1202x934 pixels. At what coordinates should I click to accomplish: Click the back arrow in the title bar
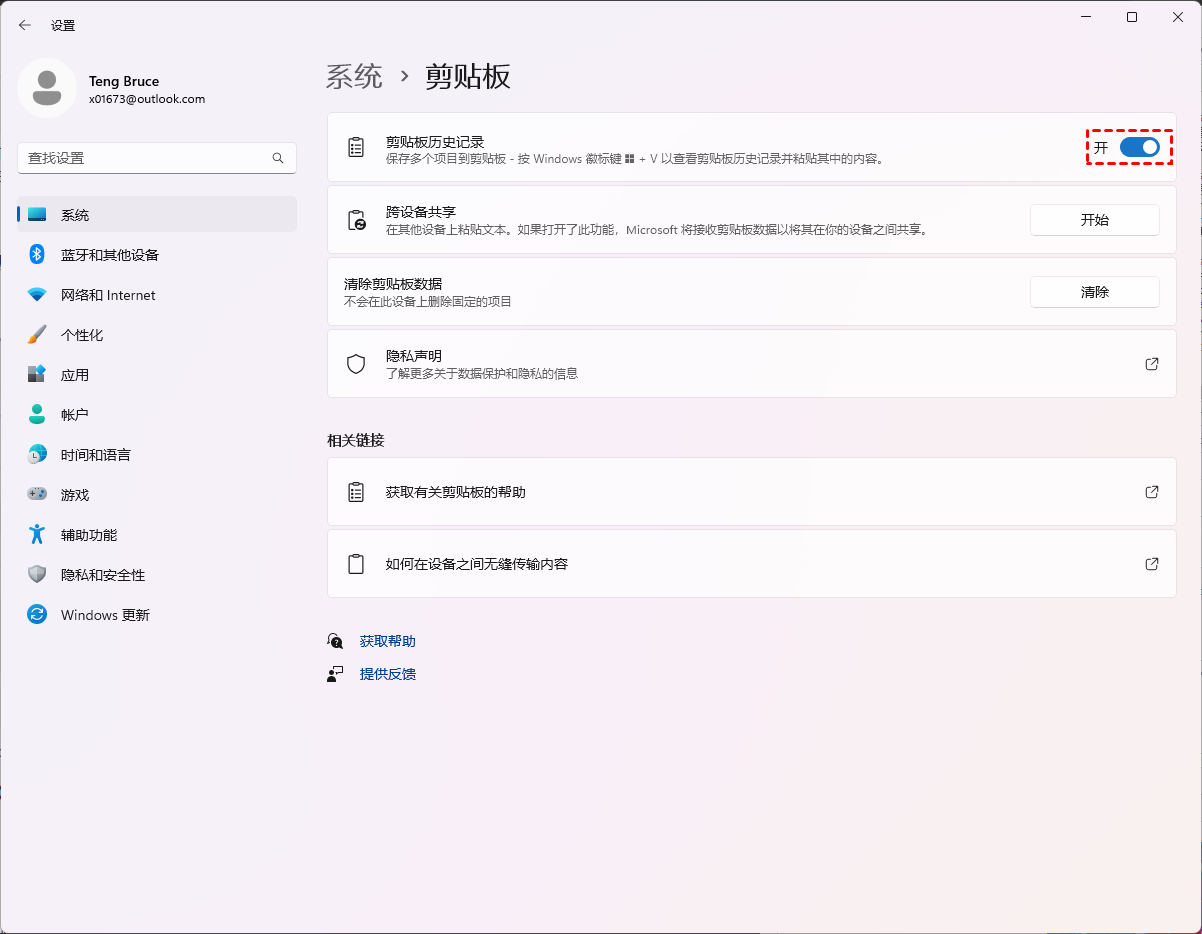25,25
